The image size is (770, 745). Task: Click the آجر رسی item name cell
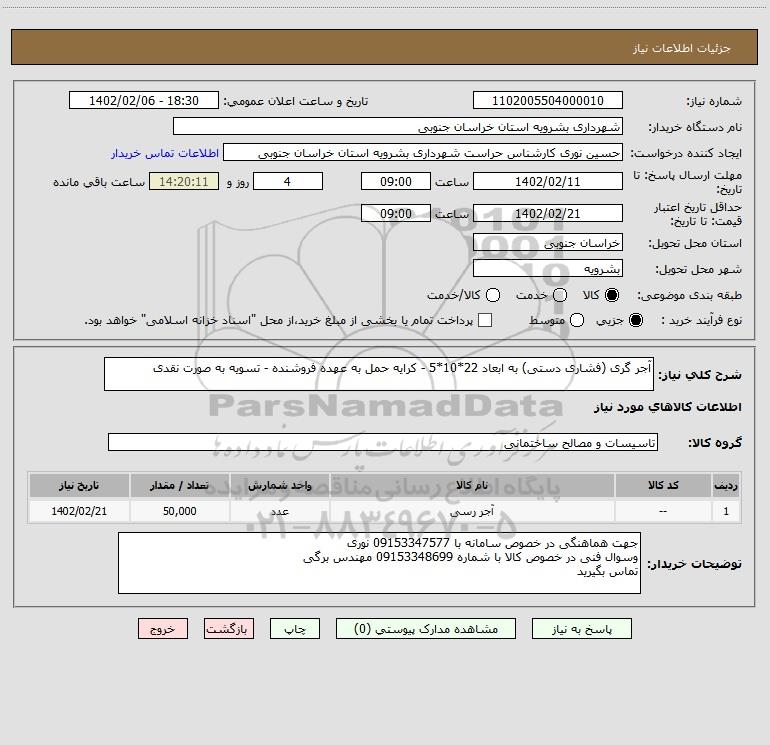[472, 511]
